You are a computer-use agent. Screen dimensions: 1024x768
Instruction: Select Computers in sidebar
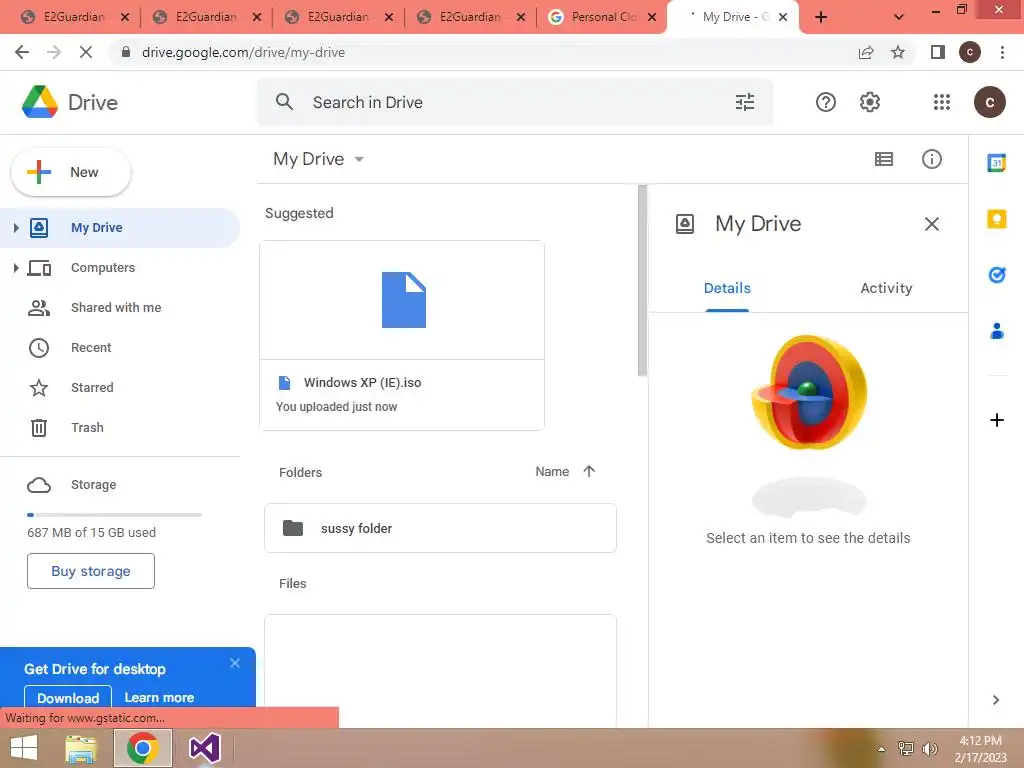point(103,268)
